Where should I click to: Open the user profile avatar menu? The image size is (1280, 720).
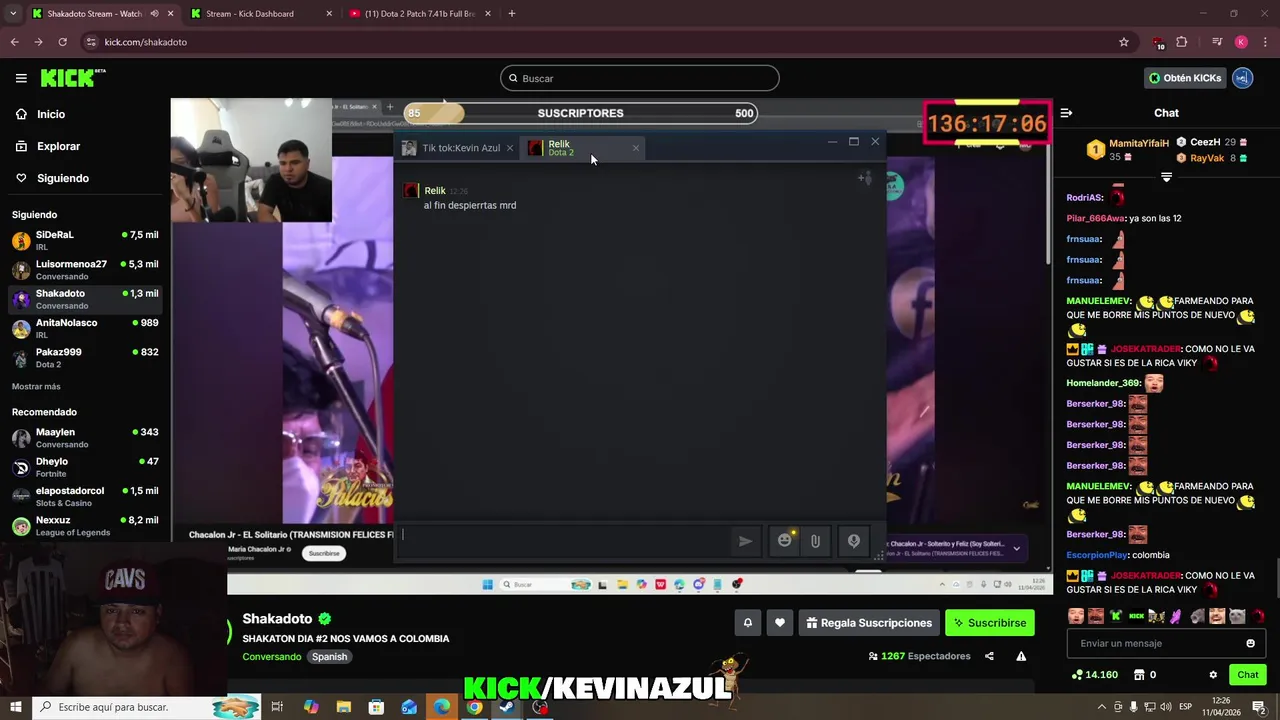pos(1242,78)
